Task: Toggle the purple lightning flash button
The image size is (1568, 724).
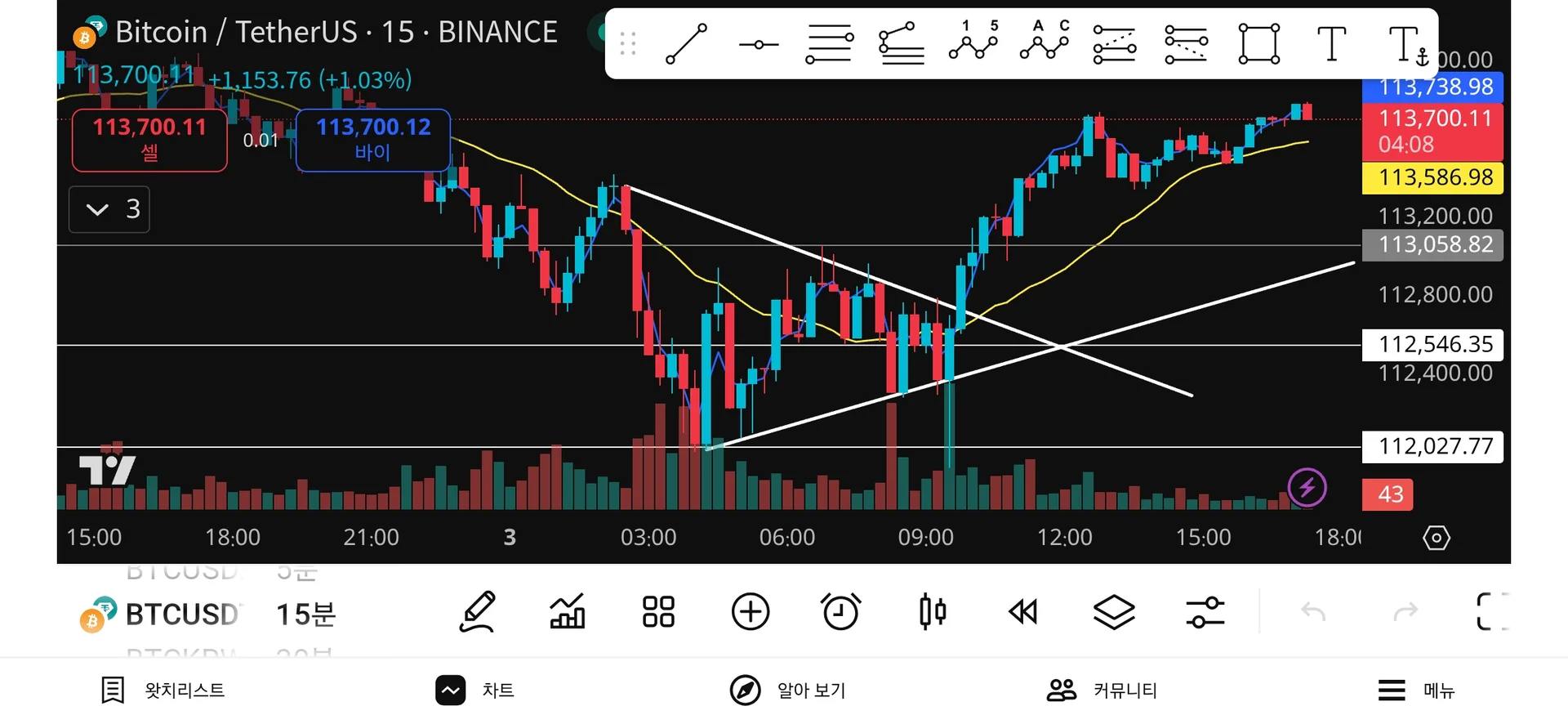Action: [1306, 488]
